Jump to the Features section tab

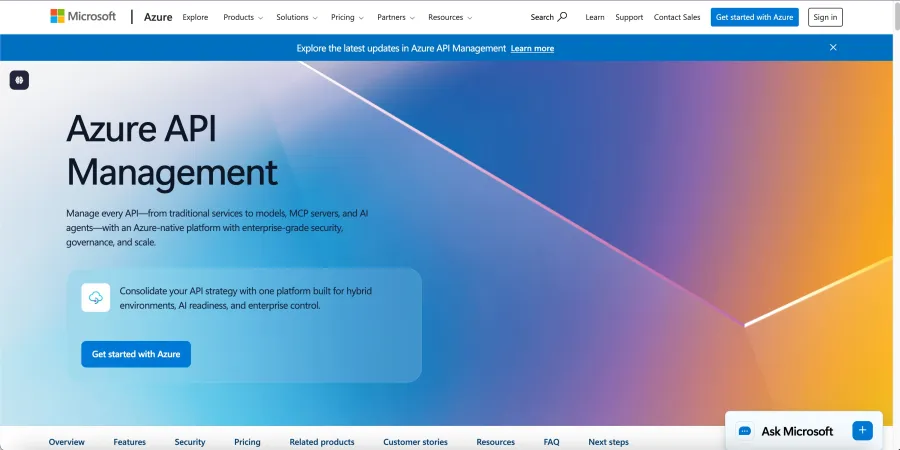tap(130, 442)
